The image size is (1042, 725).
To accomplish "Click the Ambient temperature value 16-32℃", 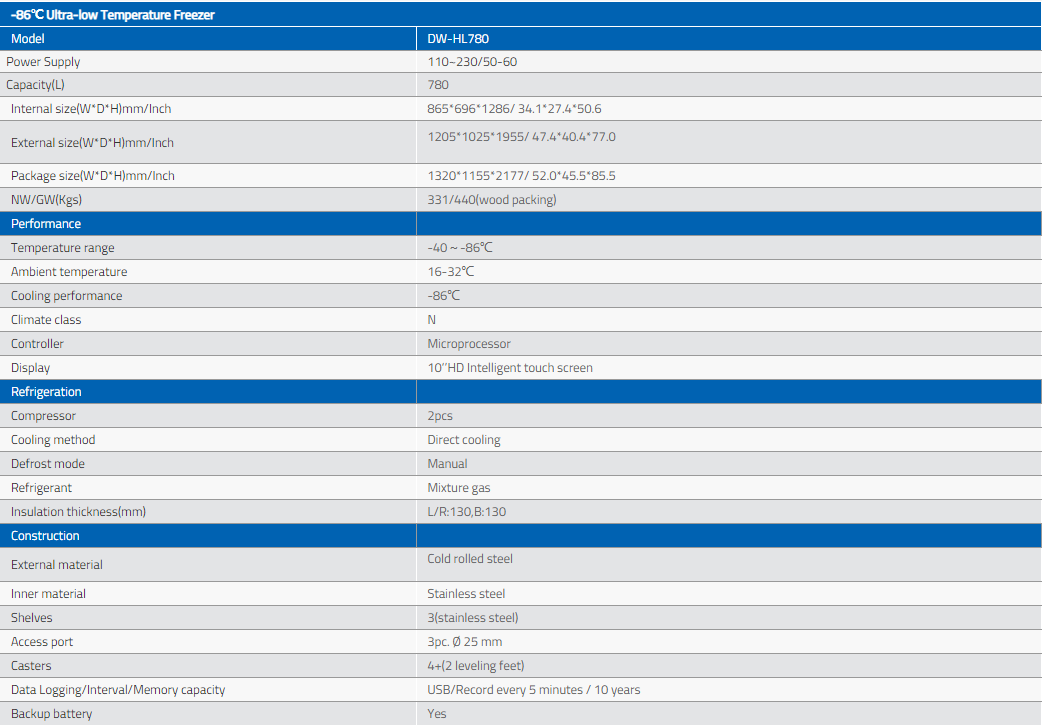I will [x=451, y=272].
